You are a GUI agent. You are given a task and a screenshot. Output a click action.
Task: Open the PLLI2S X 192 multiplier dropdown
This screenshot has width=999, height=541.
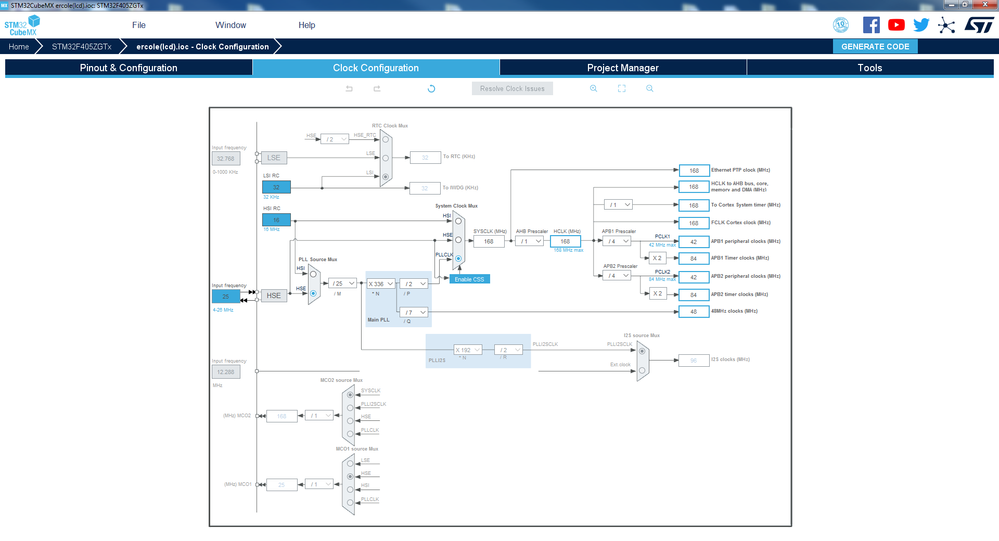[468, 350]
